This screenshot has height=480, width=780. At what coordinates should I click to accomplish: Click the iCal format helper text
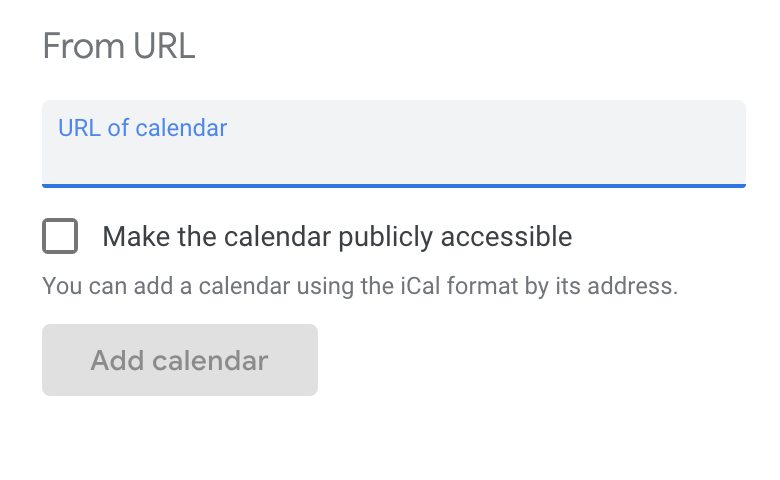[360, 287]
